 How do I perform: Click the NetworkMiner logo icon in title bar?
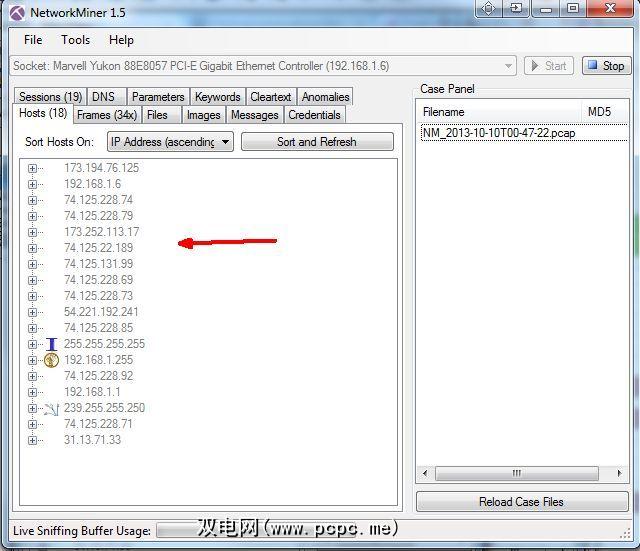coord(18,13)
